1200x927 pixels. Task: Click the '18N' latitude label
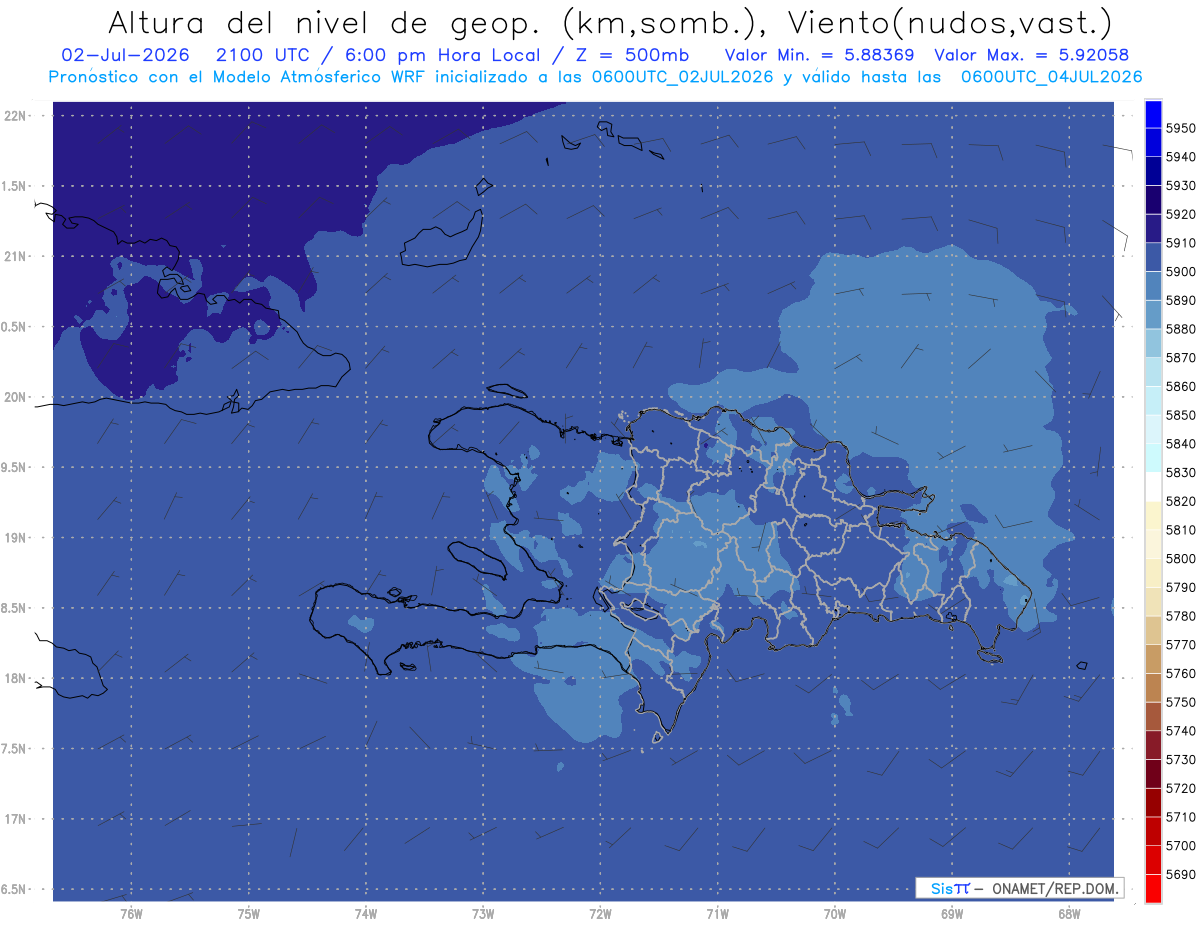[14, 678]
